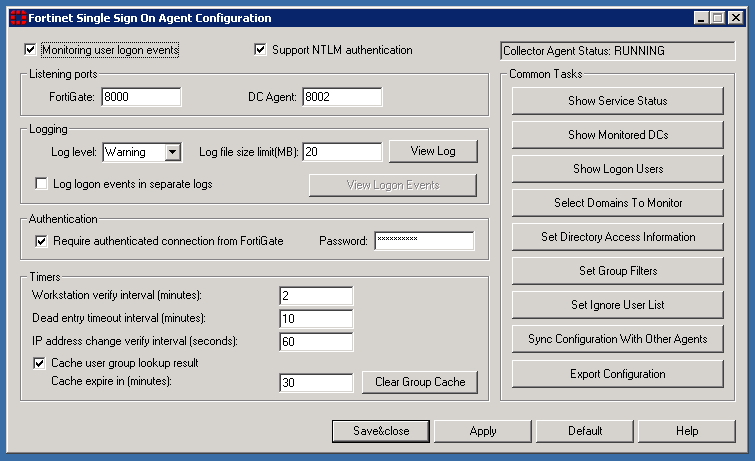
Task: Open Set Group Filters
Action: 618,271
